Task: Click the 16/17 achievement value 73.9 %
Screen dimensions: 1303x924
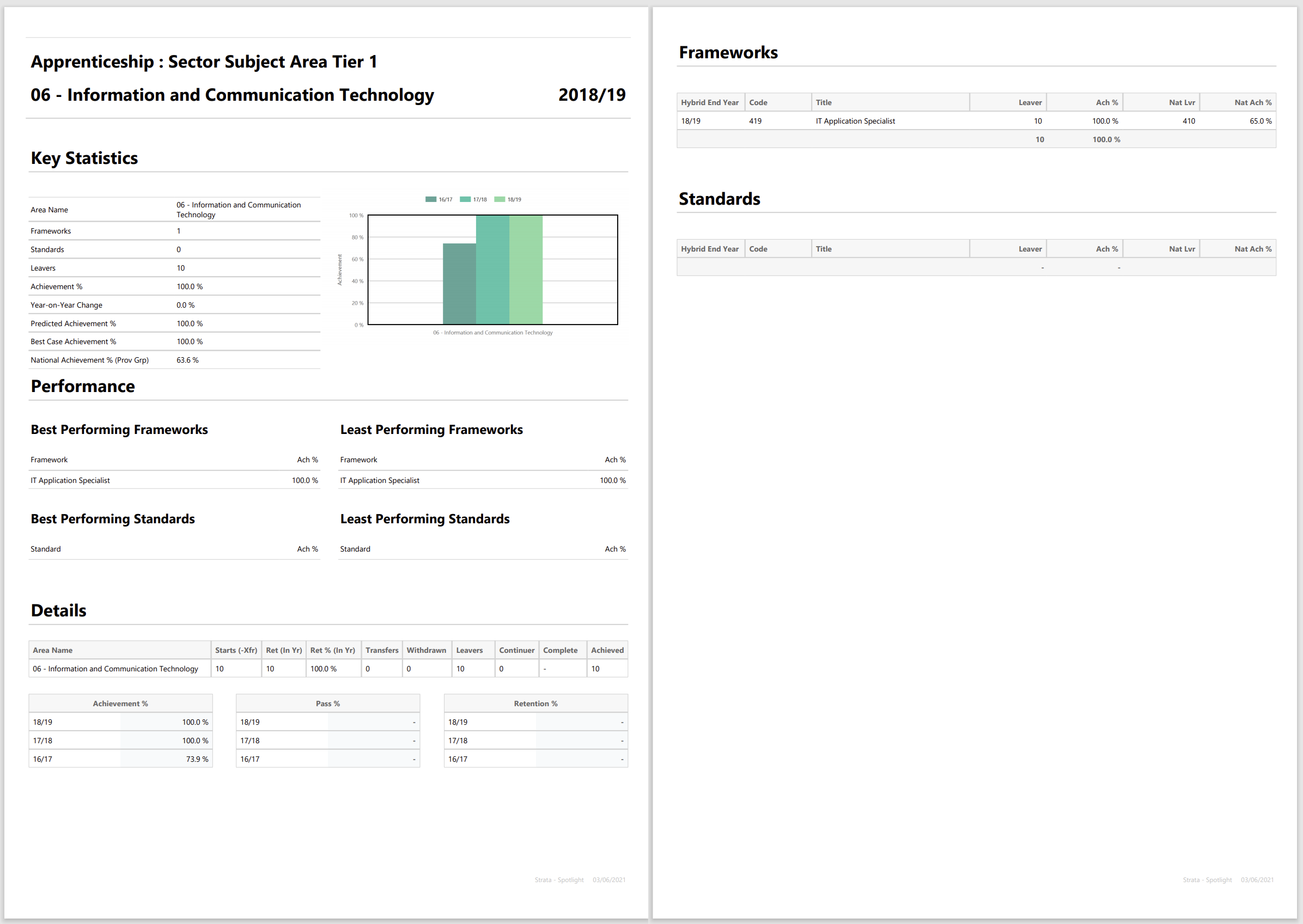Action: coord(197,759)
